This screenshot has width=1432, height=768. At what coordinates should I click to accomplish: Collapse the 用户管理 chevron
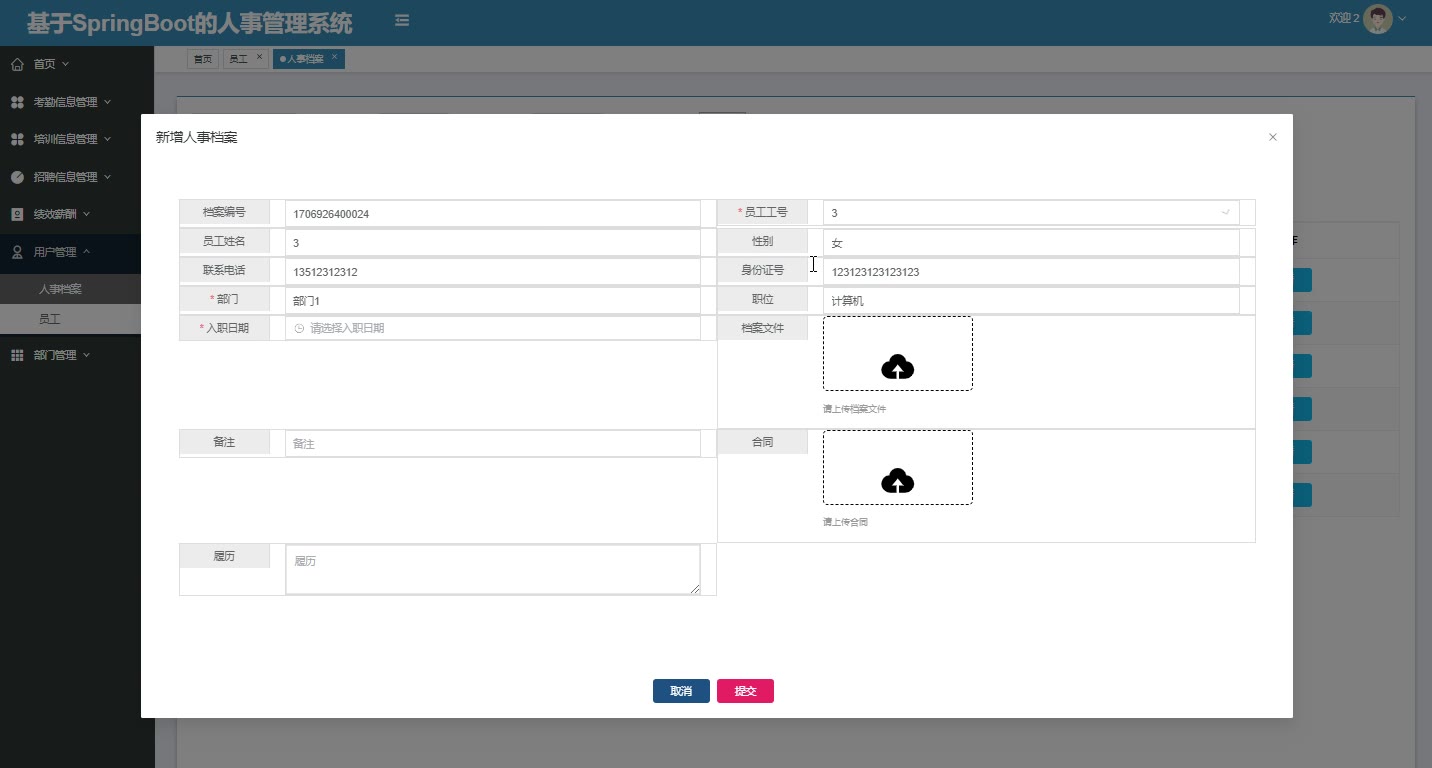(x=86, y=252)
